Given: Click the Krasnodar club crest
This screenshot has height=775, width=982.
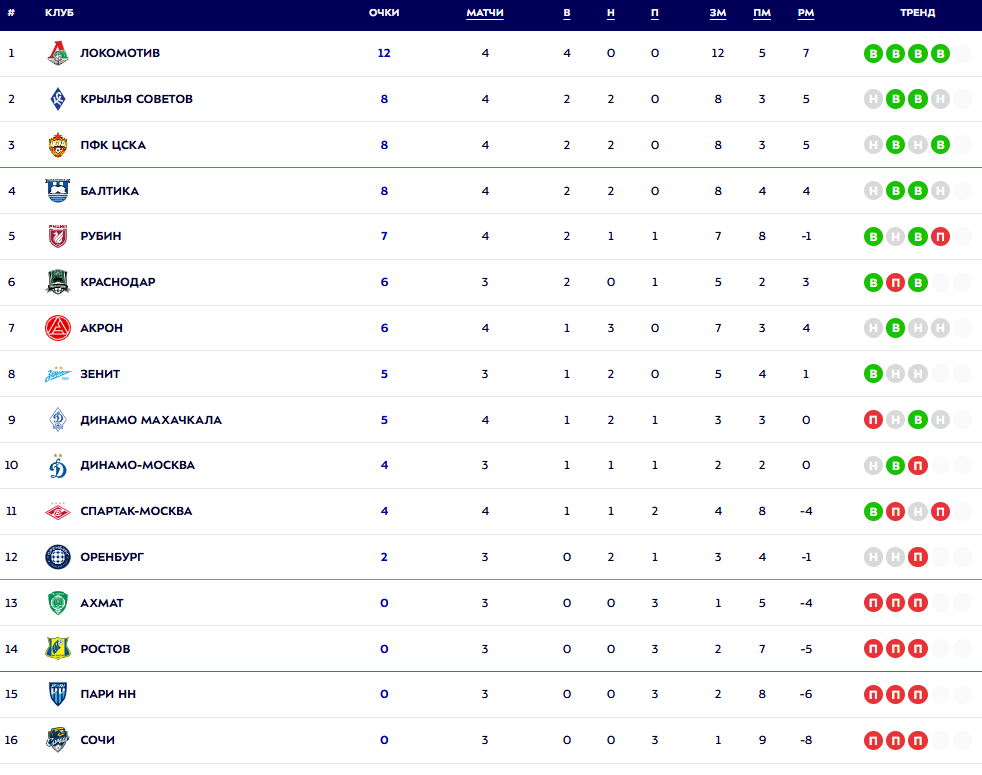Looking at the screenshot, I should pos(58,282).
